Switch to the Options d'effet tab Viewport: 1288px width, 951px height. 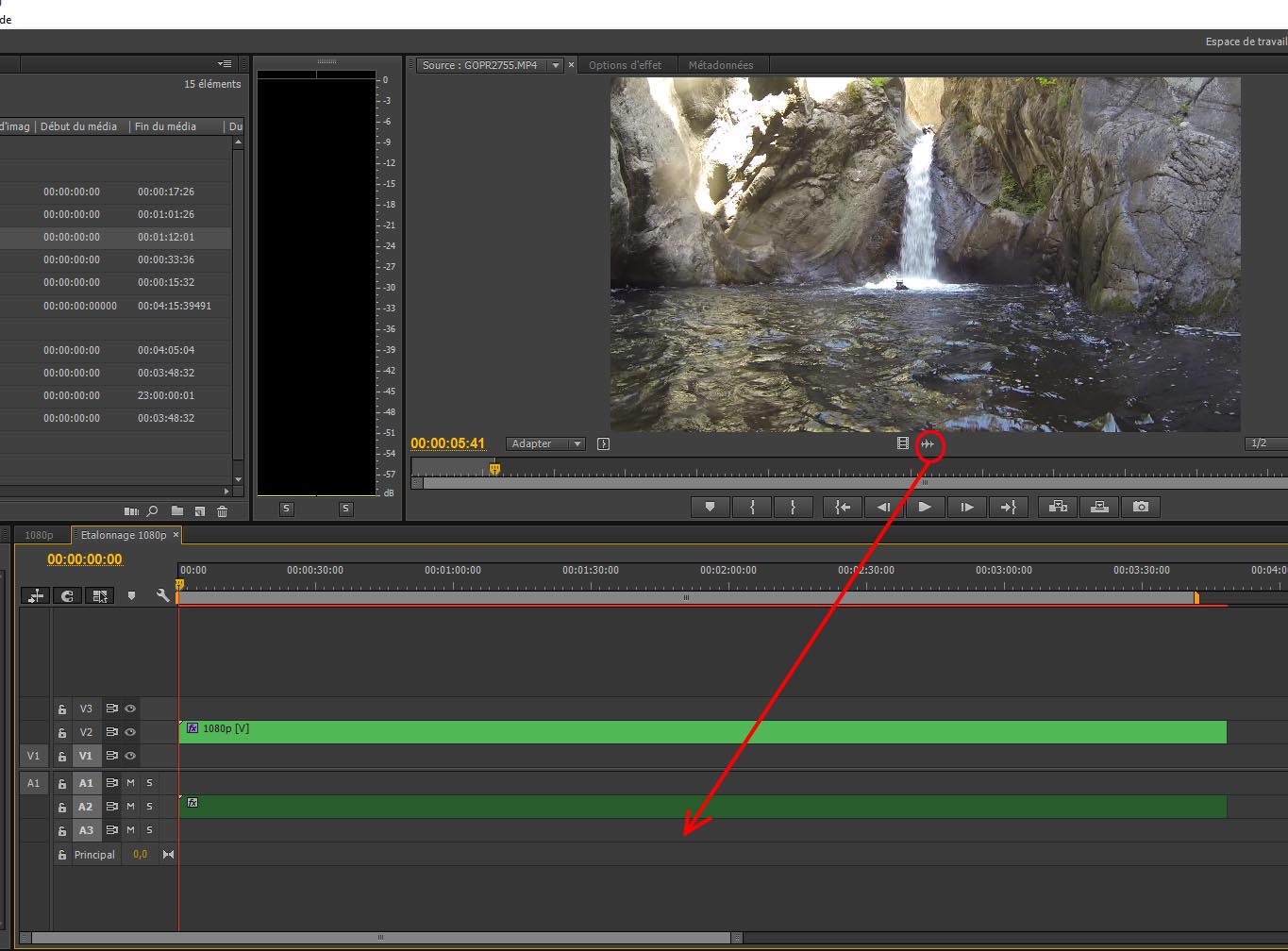click(x=625, y=65)
